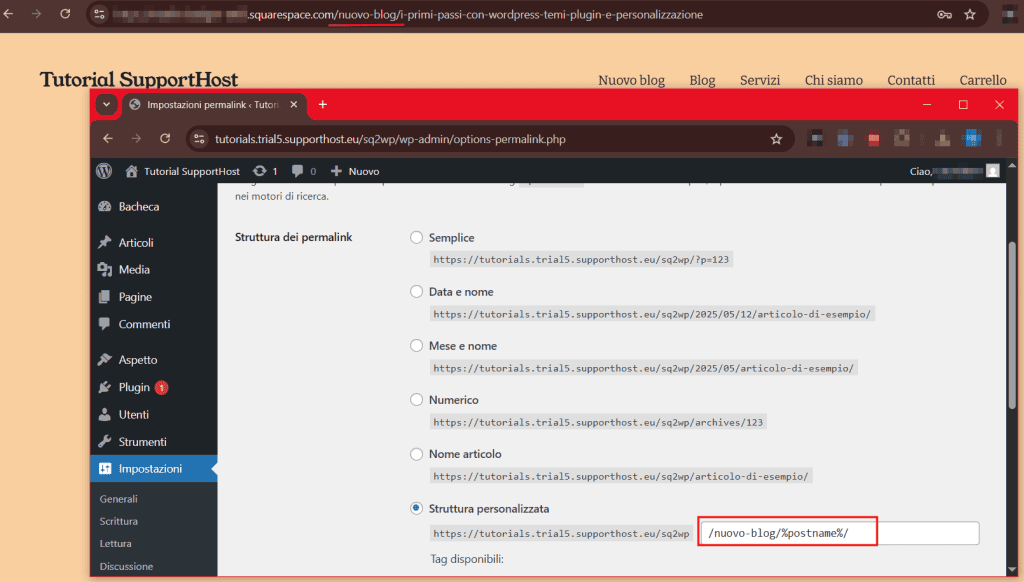Reload the permalink settings page in front window
The image size is (1024, 582).
165,138
